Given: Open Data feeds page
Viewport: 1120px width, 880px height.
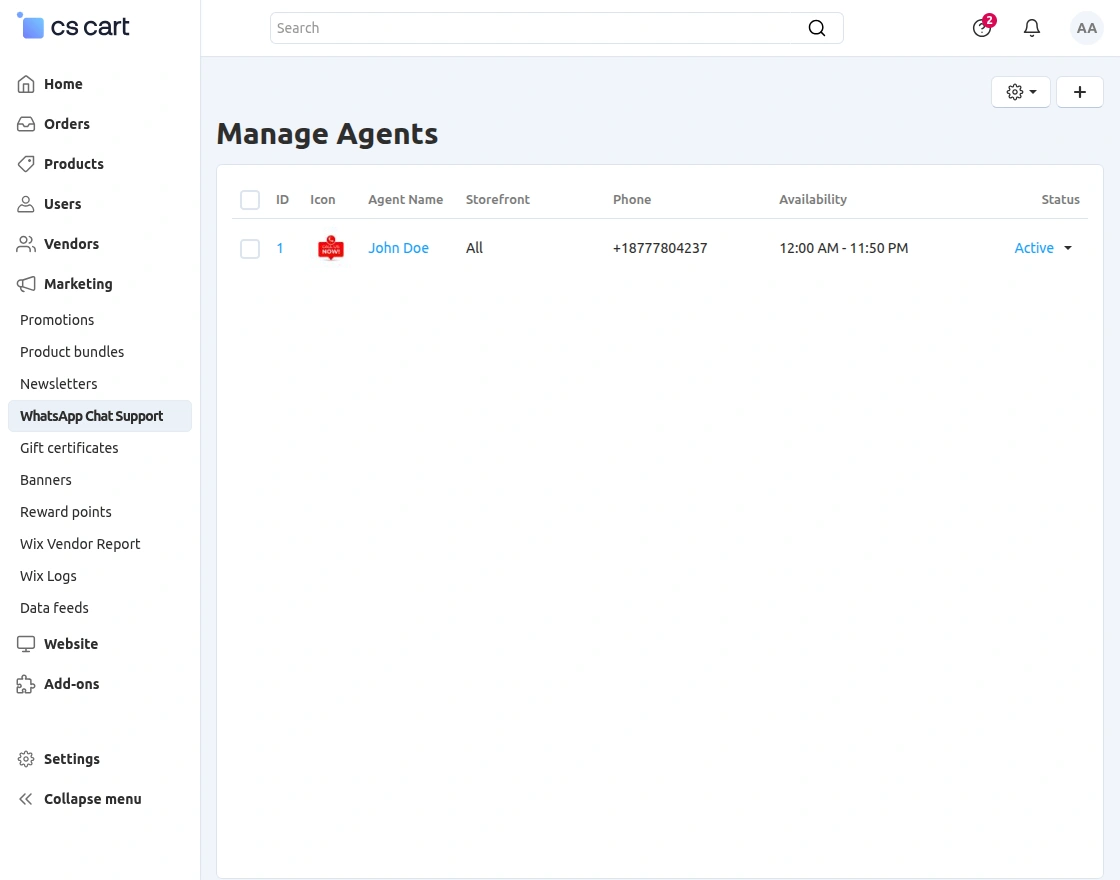Looking at the screenshot, I should coord(54,608).
